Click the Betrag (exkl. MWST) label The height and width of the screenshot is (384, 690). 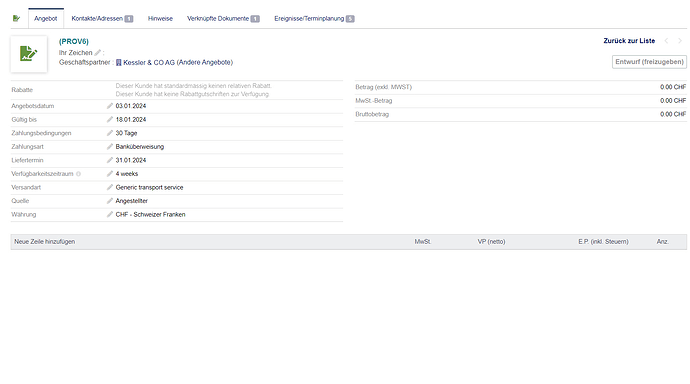(x=384, y=87)
